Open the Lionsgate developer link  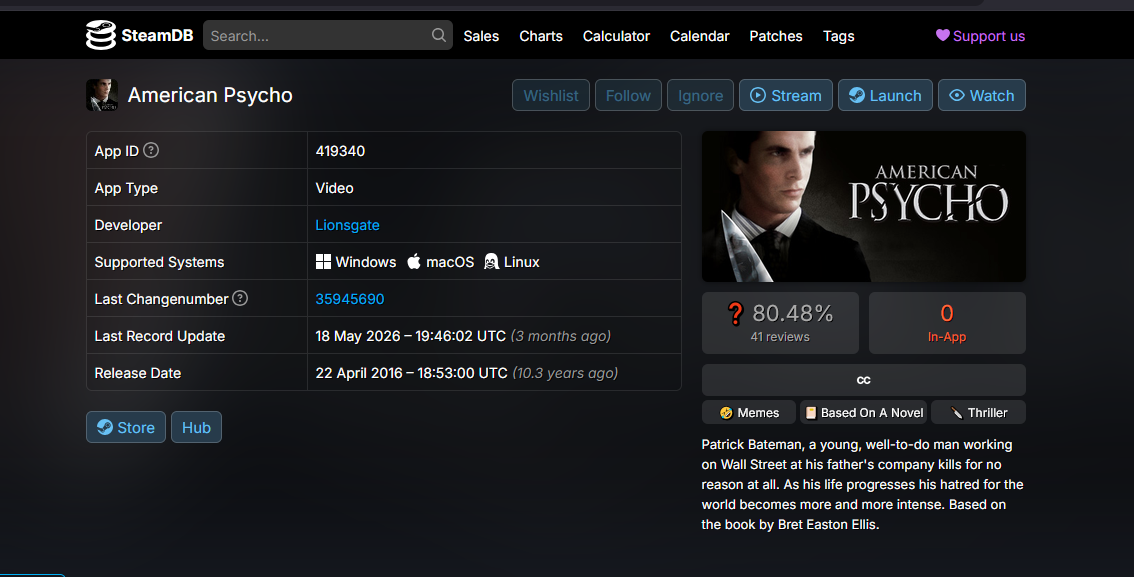347,225
